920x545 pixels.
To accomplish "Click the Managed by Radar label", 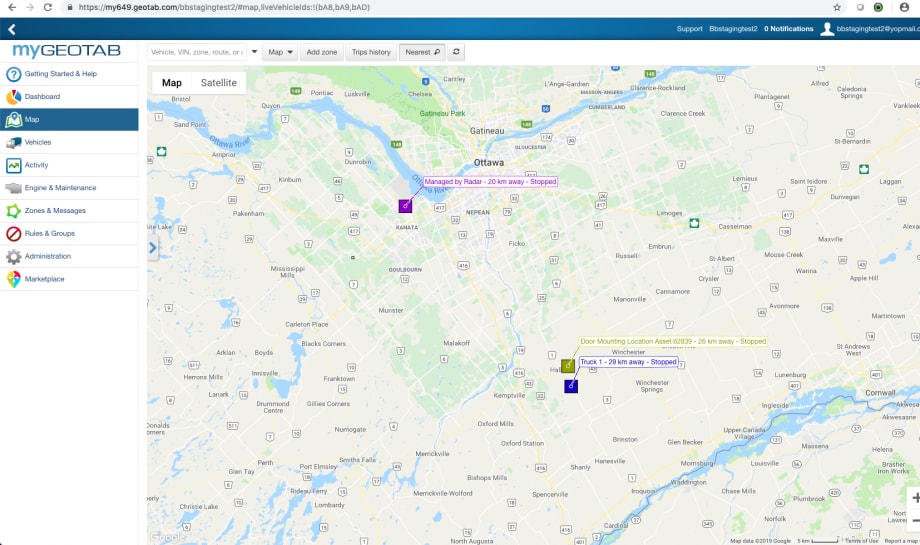I will (x=490, y=182).
